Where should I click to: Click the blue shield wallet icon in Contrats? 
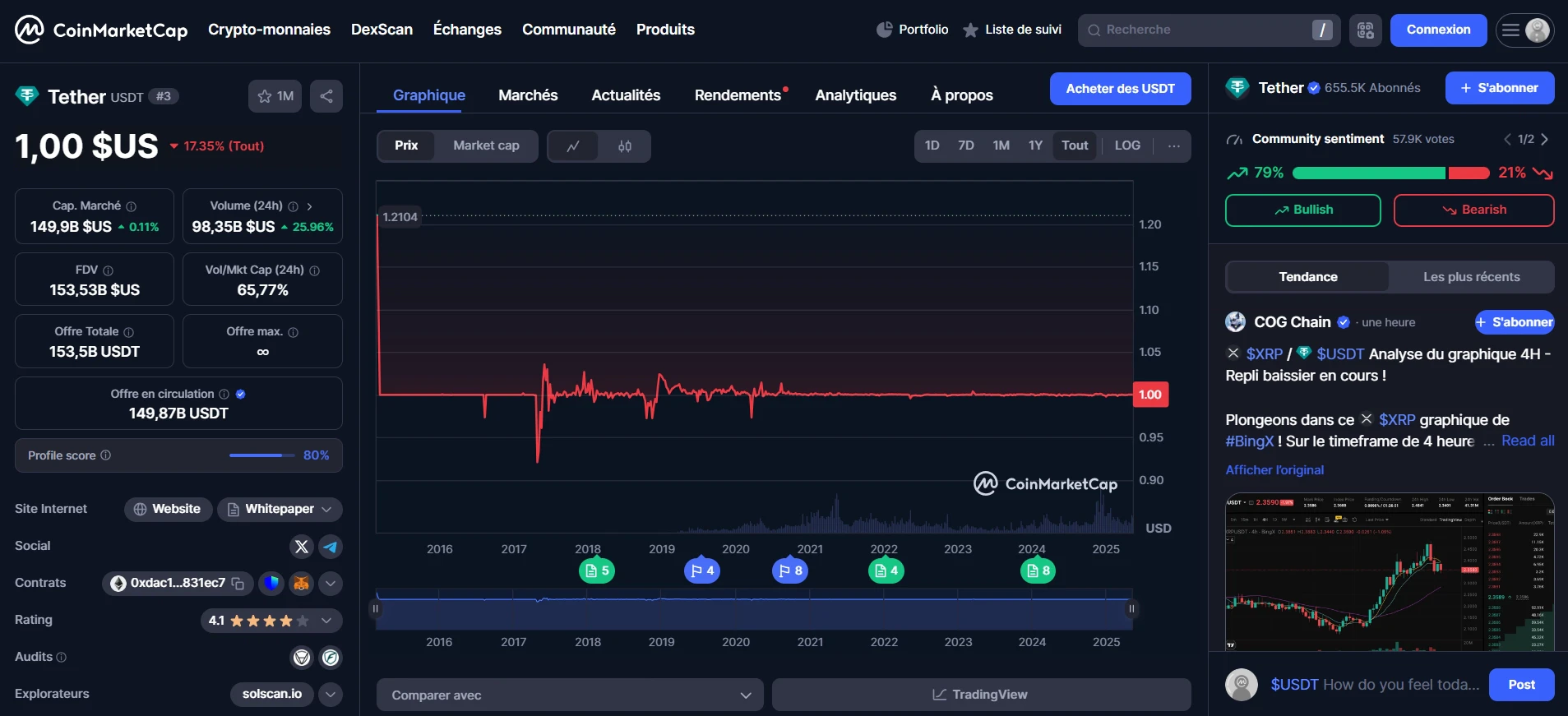pos(271,584)
